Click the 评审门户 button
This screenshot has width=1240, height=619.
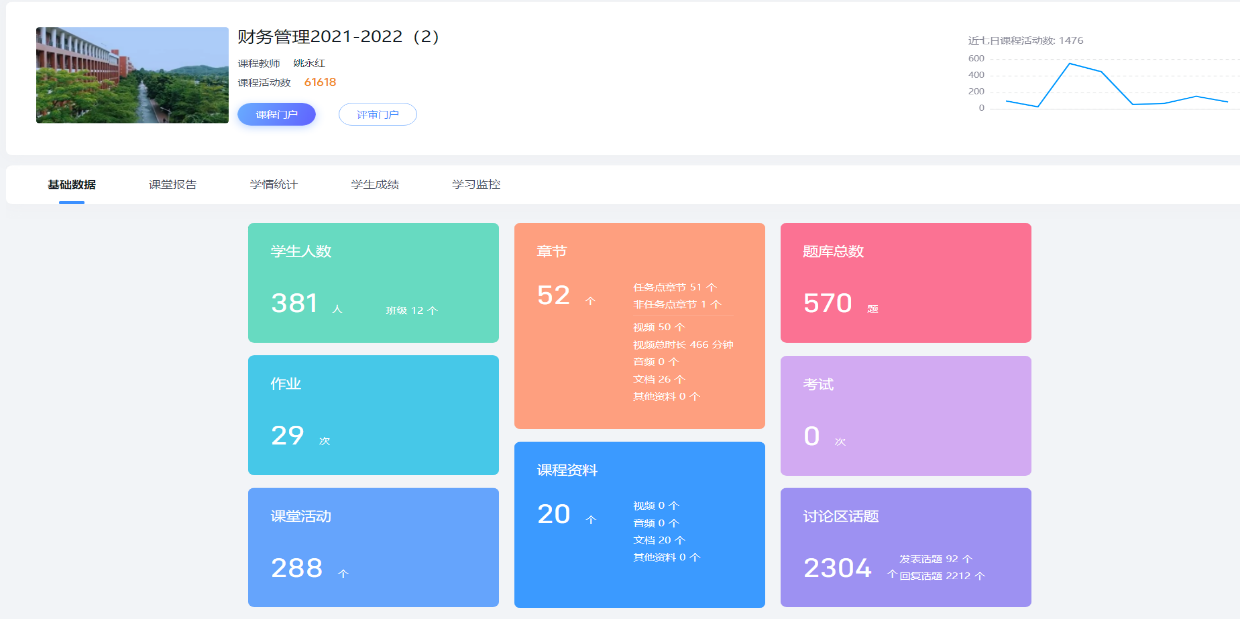[x=377, y=115]
